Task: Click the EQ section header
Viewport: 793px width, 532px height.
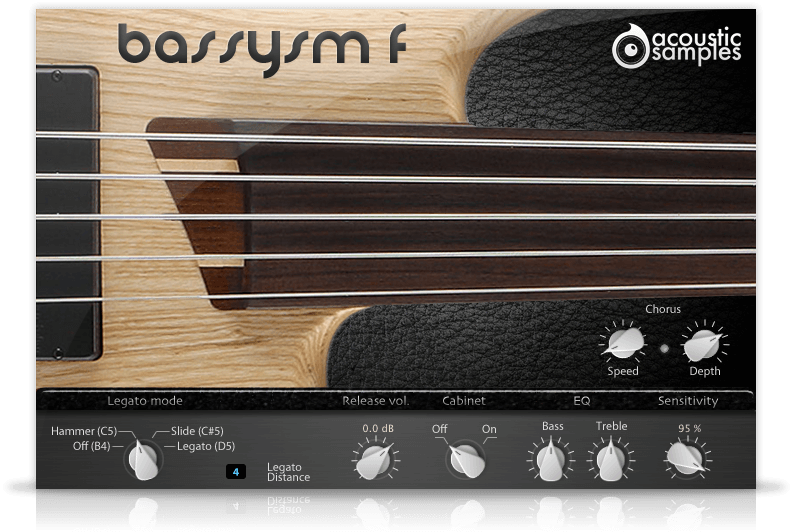Action: pyautogui.click(x=582, y=401)
